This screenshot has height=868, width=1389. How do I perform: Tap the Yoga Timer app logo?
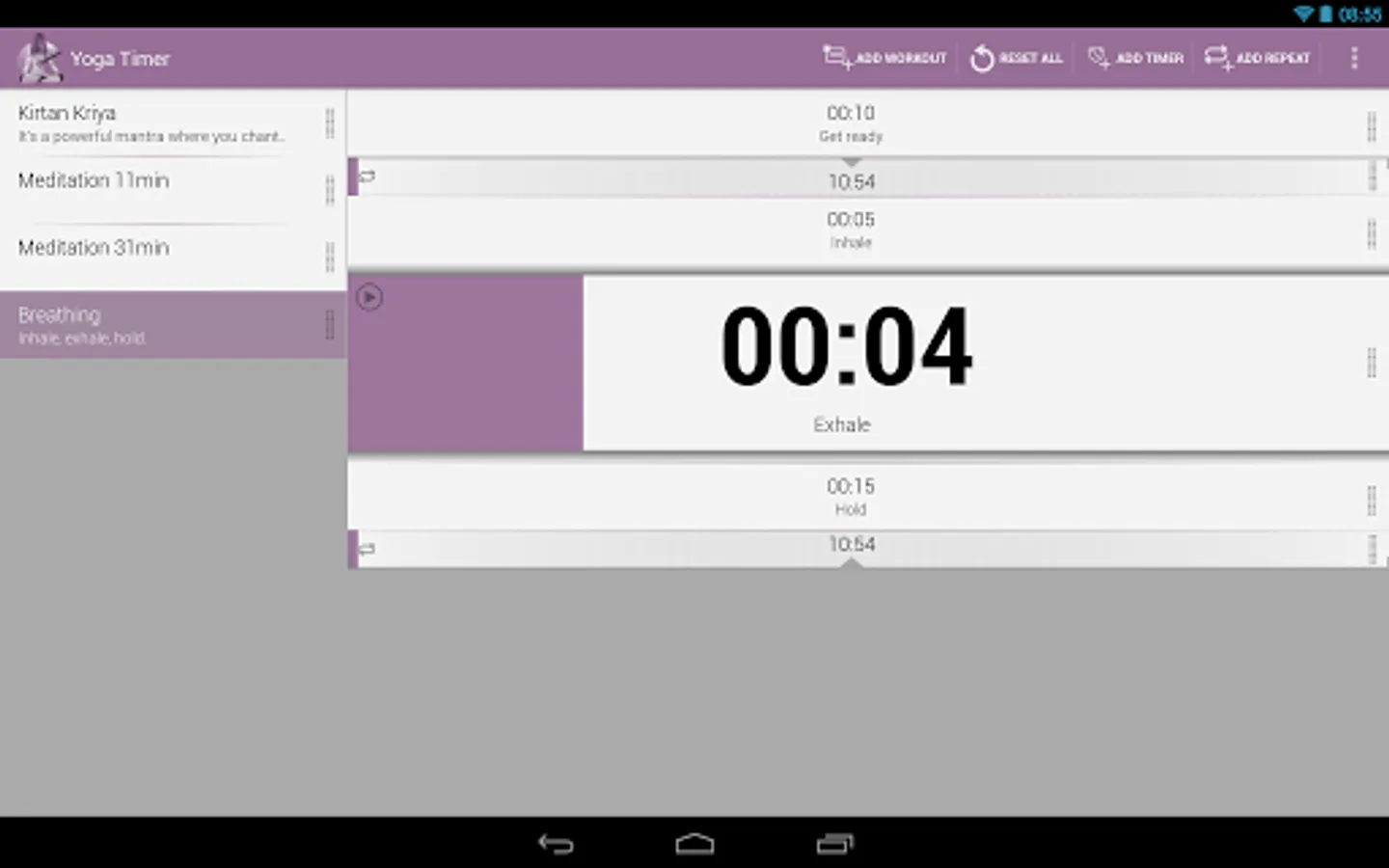pos(39,58)
